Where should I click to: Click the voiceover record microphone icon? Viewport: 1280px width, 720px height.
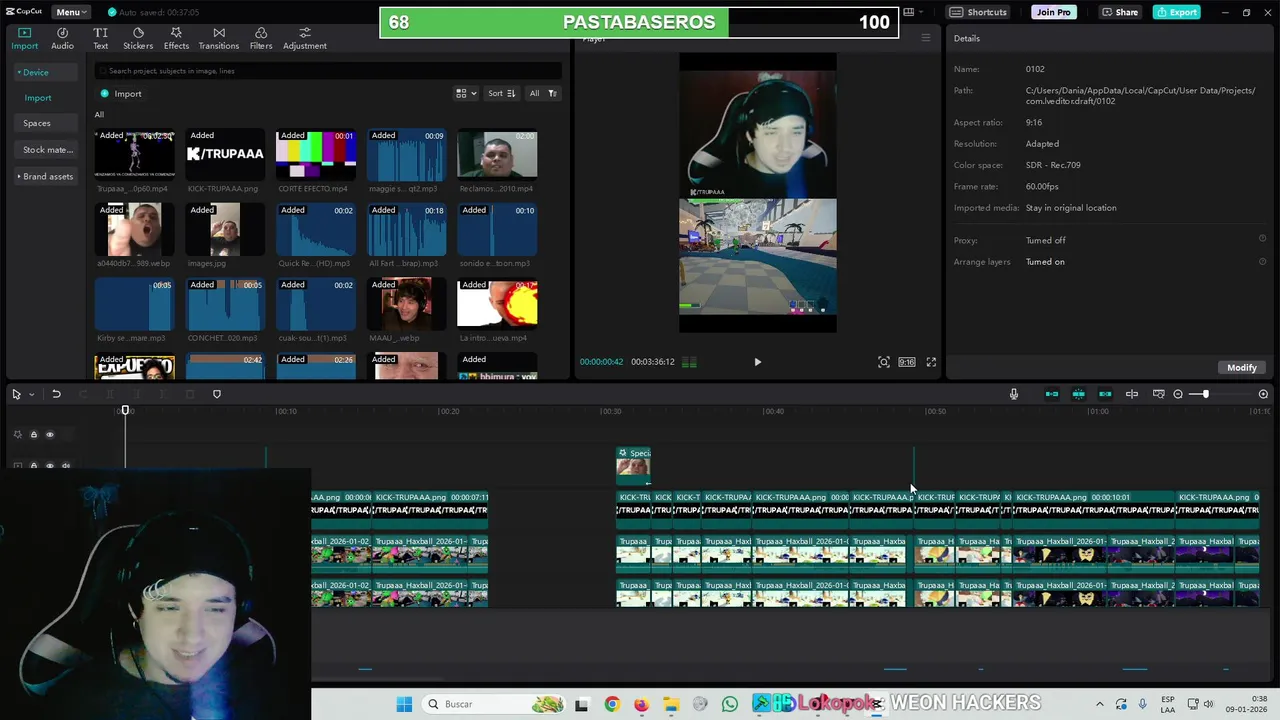[x=1014, y=394]
